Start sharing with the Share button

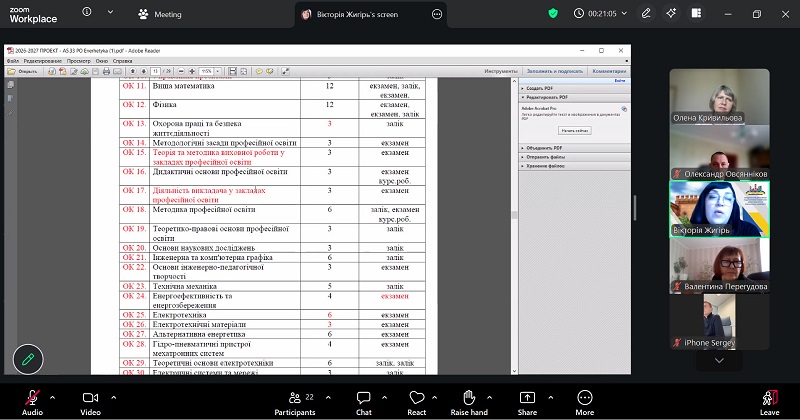(527, 399)
